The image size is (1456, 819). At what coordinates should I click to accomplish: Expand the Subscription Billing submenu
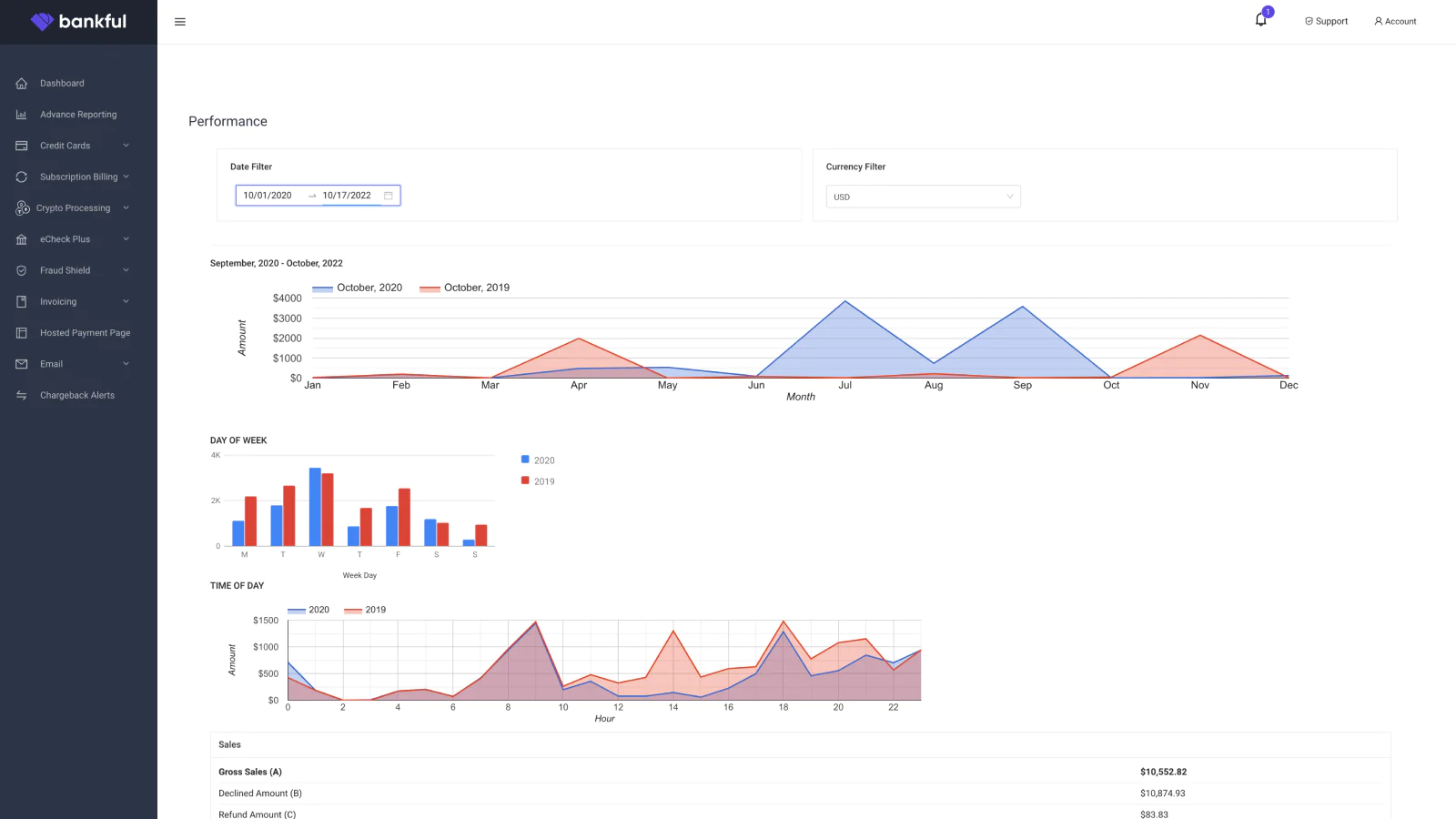tap(126, 177)
